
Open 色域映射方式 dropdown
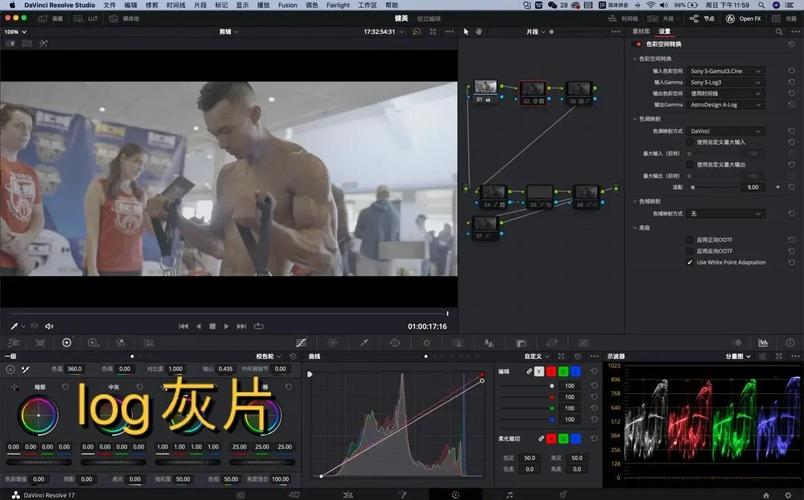pyautogui.click(x=725, y=213)
